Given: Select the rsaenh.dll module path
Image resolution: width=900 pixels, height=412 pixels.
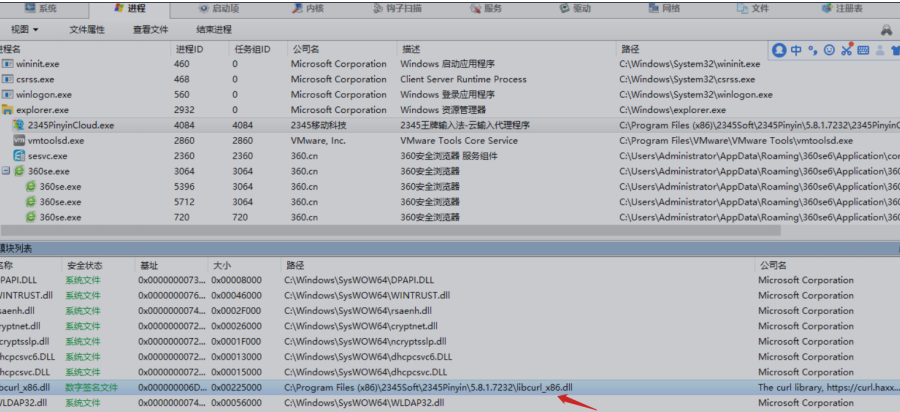Looking at the screenshot, I should [358, 310].
